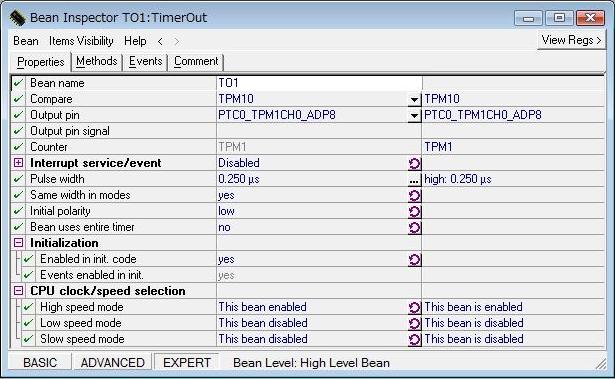The width and height of the screenshot is (615, 379).
Task: Click the green check beside Events enabled in init.
Action: pos(28,275)
